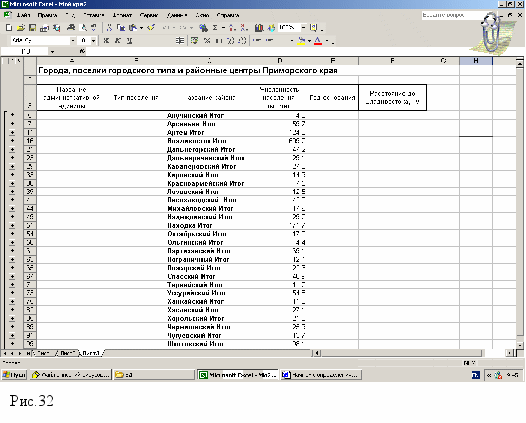
Task: Open Excel Help question icon
Action: pos(313,28)
